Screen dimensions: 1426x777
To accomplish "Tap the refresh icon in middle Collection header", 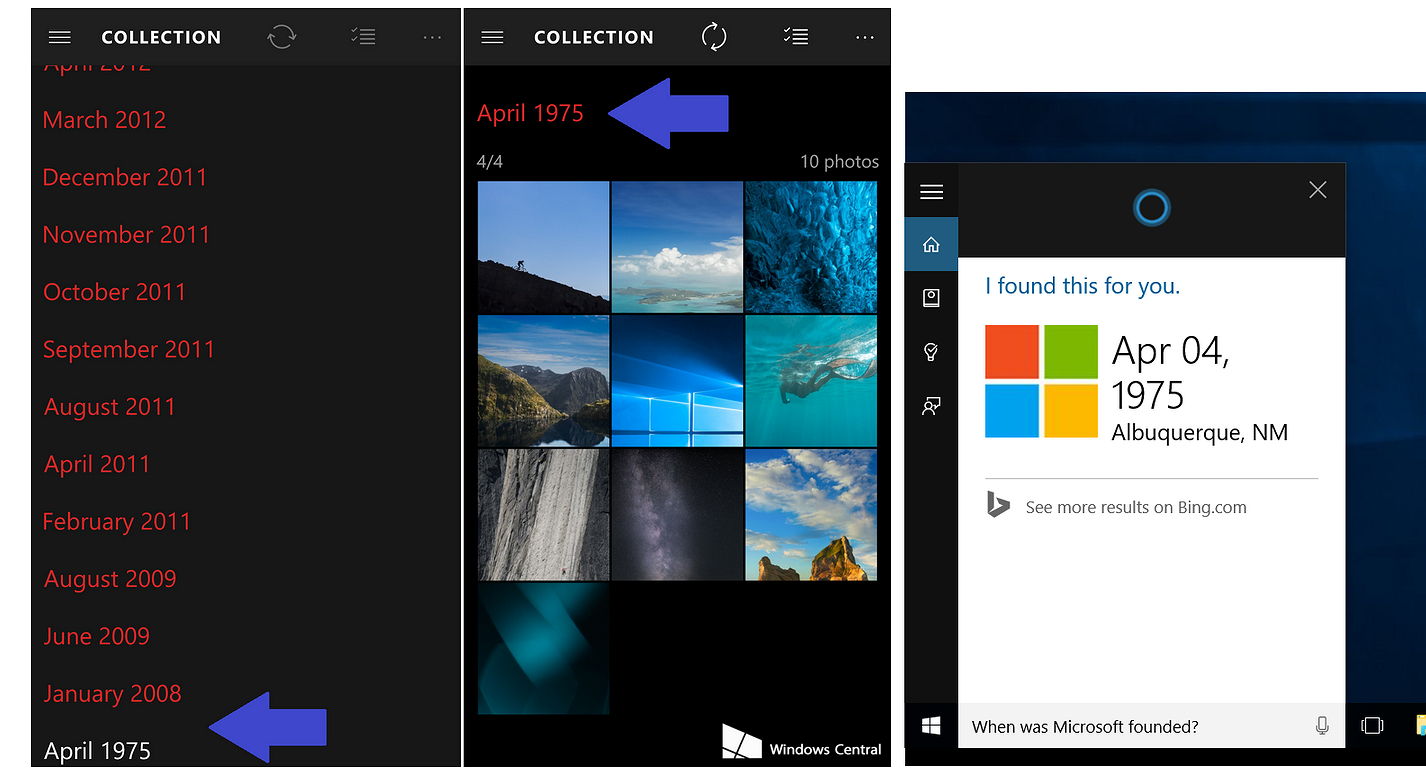I will tap(714, 37).
